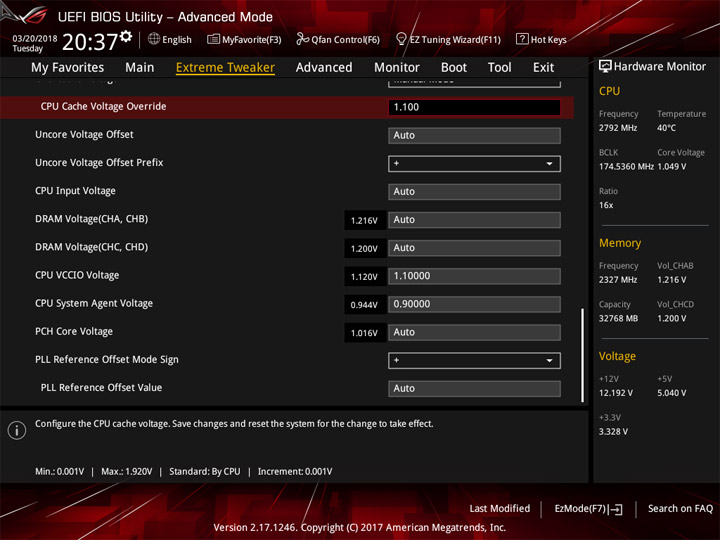Open the Advanced tab
The height and width of the screenshot is (540, 720).
pos(324,68)
